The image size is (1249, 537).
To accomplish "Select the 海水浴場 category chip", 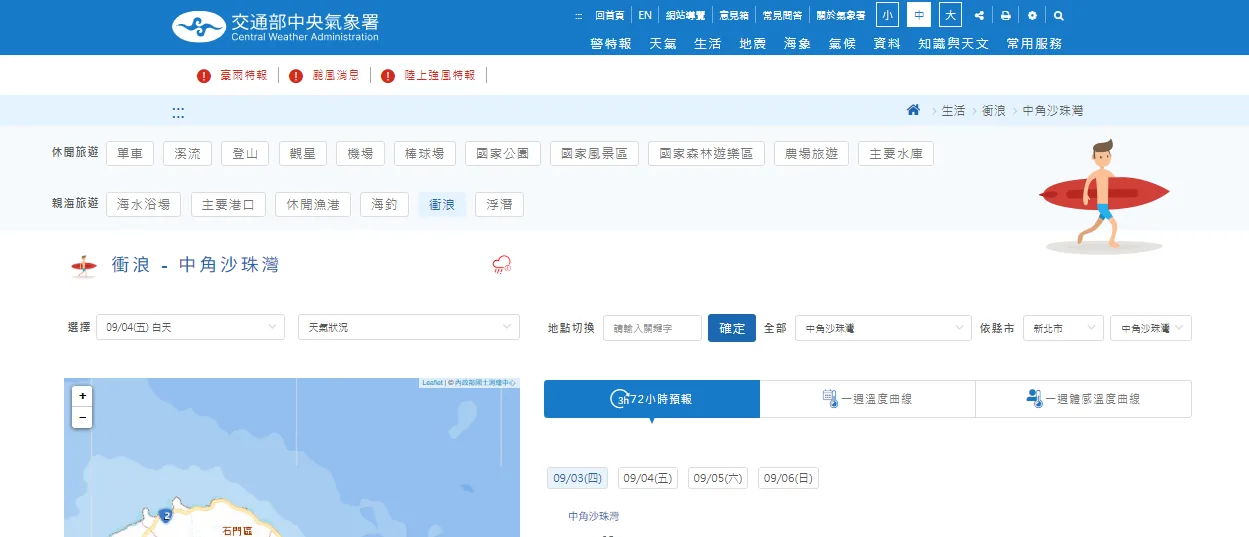I will pos(144,205).
